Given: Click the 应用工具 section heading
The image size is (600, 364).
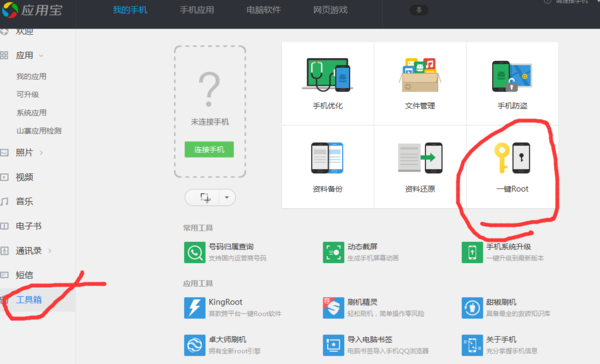Looking at the screenshot, I should [198, 284].
